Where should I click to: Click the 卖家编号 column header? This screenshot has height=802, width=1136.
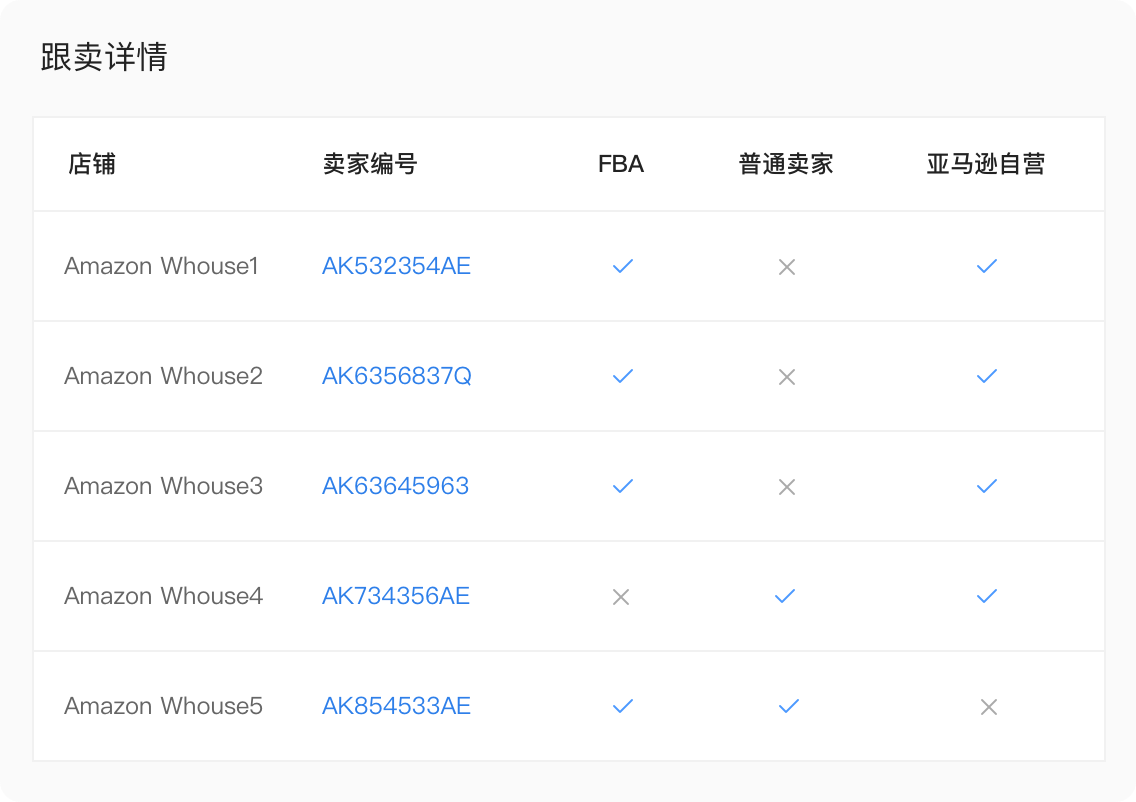[x=371, y=164]
